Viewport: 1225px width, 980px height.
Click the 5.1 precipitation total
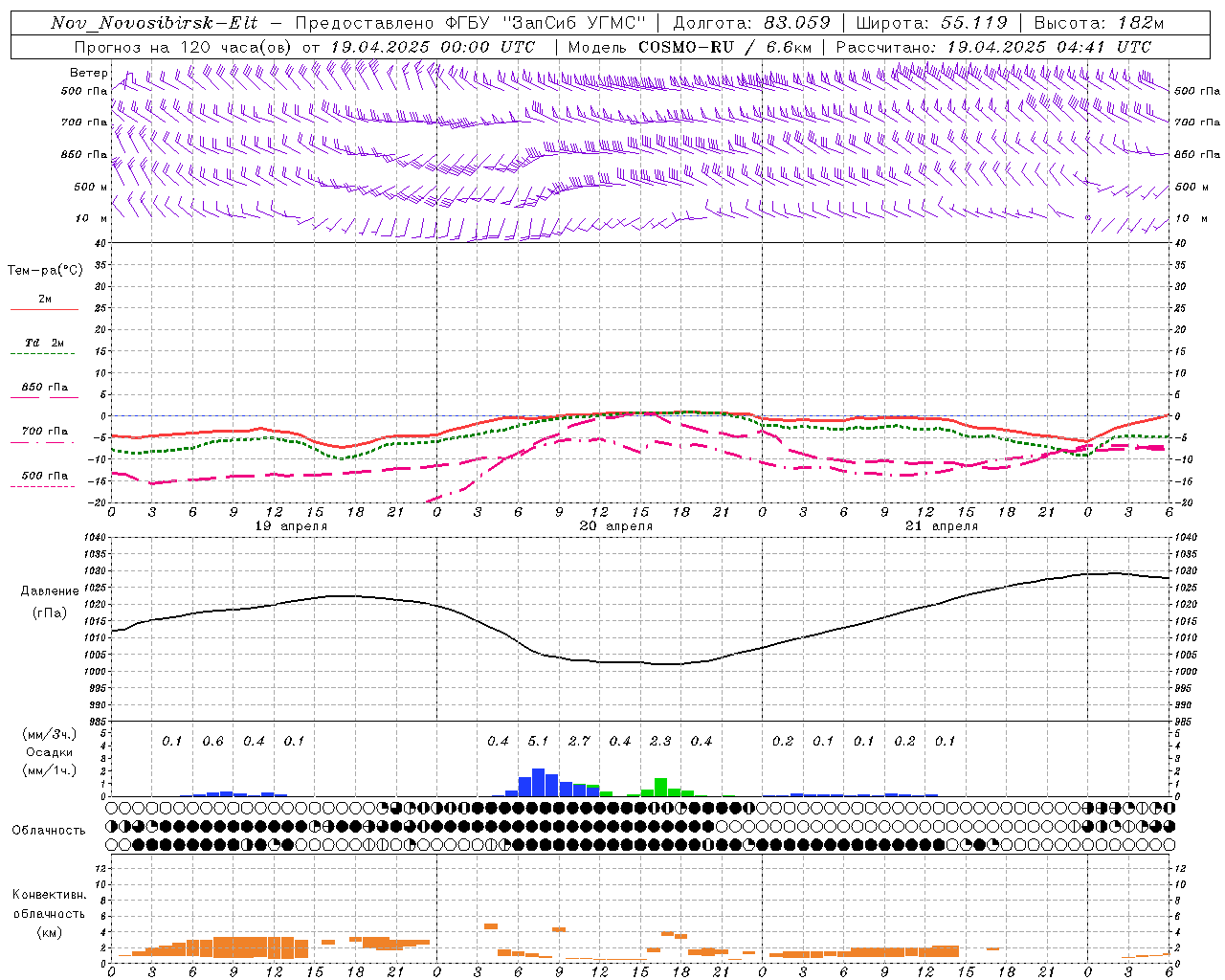539,742
